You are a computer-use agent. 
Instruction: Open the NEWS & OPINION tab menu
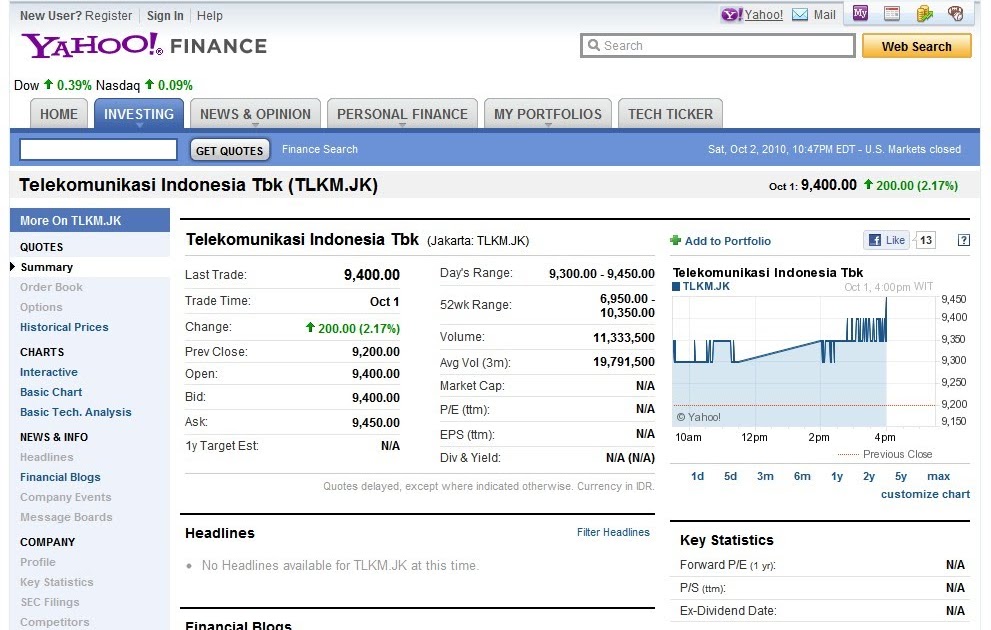click(255, 114)
